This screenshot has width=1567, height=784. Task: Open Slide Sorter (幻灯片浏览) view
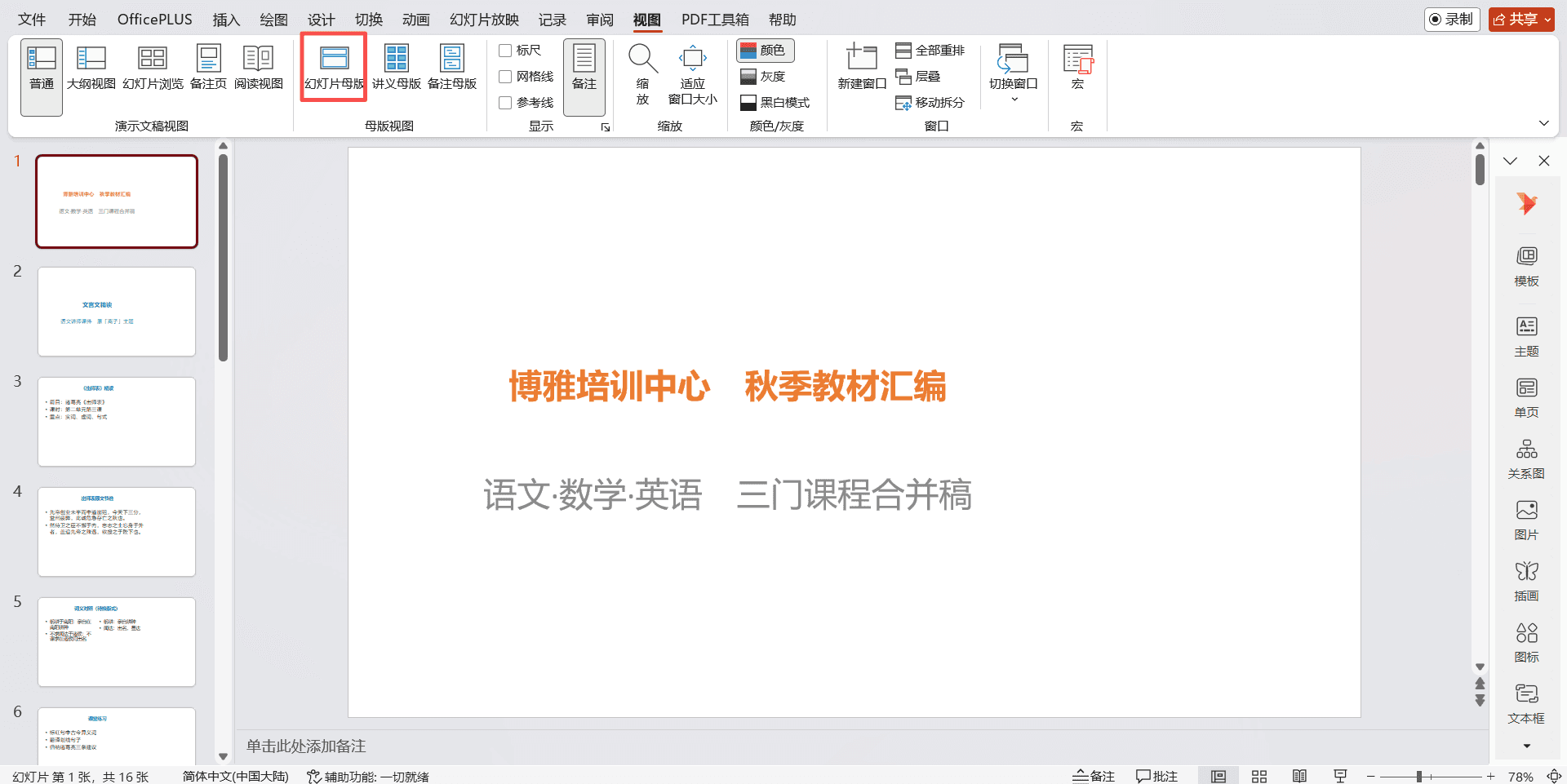(x=153, y=69)
